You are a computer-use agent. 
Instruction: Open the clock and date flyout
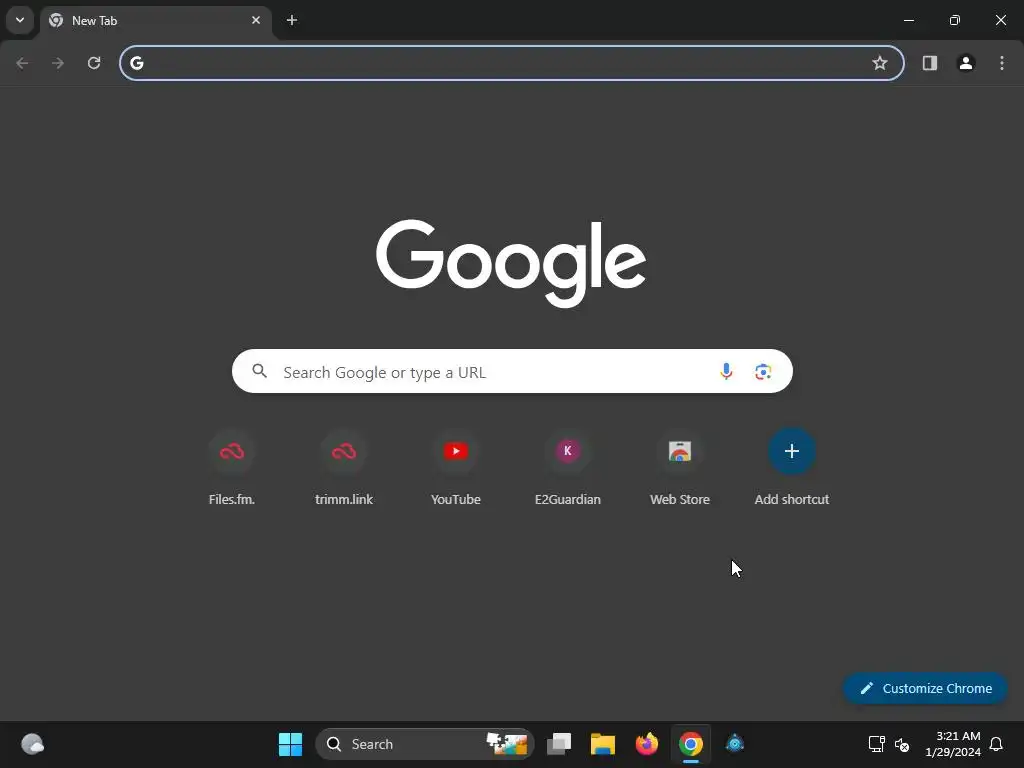953,744
